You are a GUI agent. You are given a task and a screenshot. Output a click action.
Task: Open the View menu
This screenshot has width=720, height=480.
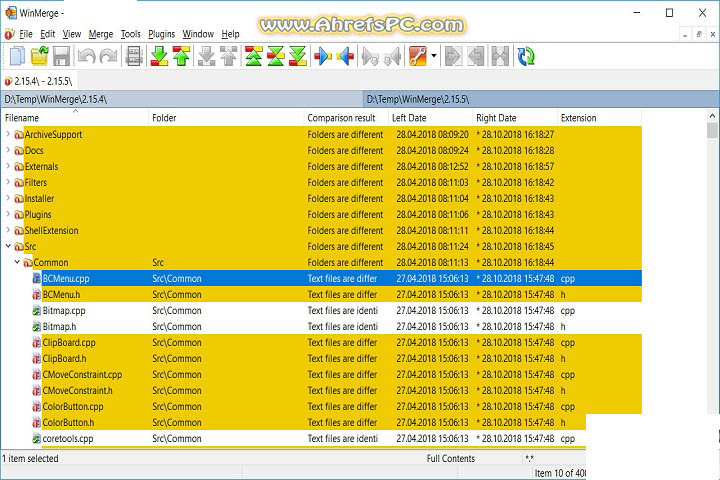[72, 34]
